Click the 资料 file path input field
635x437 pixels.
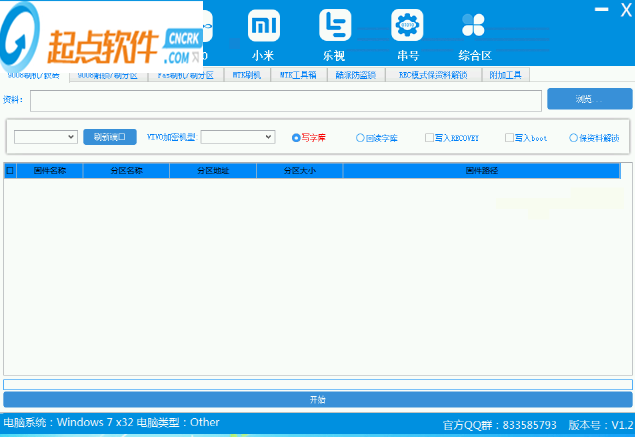(x=286, y=101)
